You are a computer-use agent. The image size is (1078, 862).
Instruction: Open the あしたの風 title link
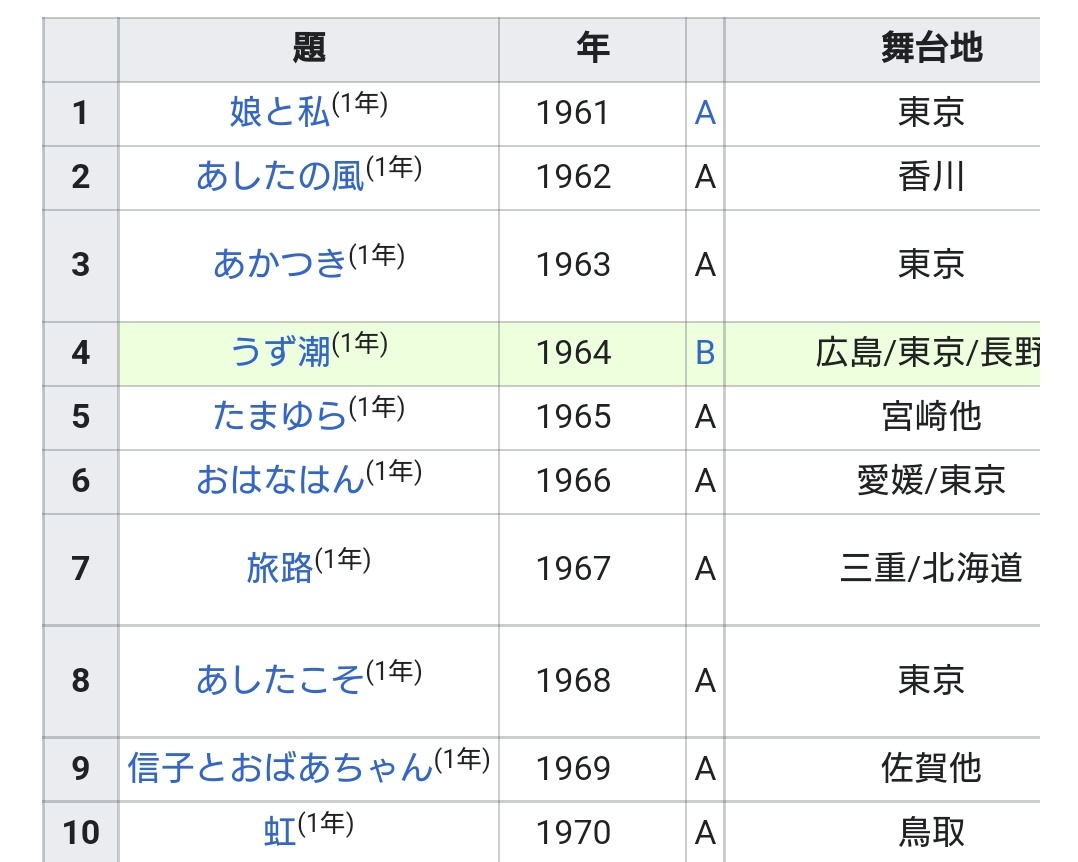279,176
